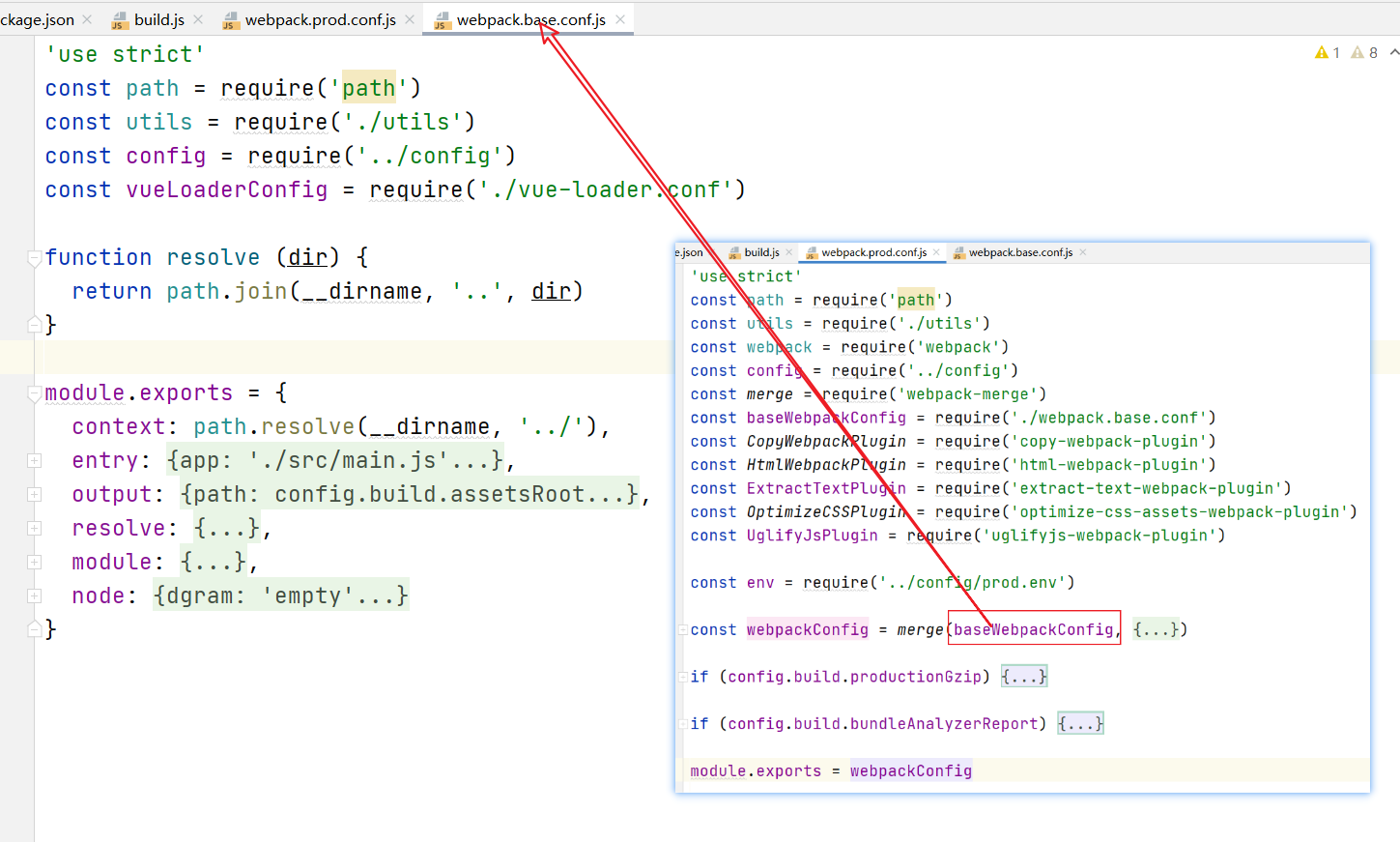Click JS icon on embedded webpack.base.conf.js tab
The height and width of the screenshot is (842, 1400).
tap(959, 253)
